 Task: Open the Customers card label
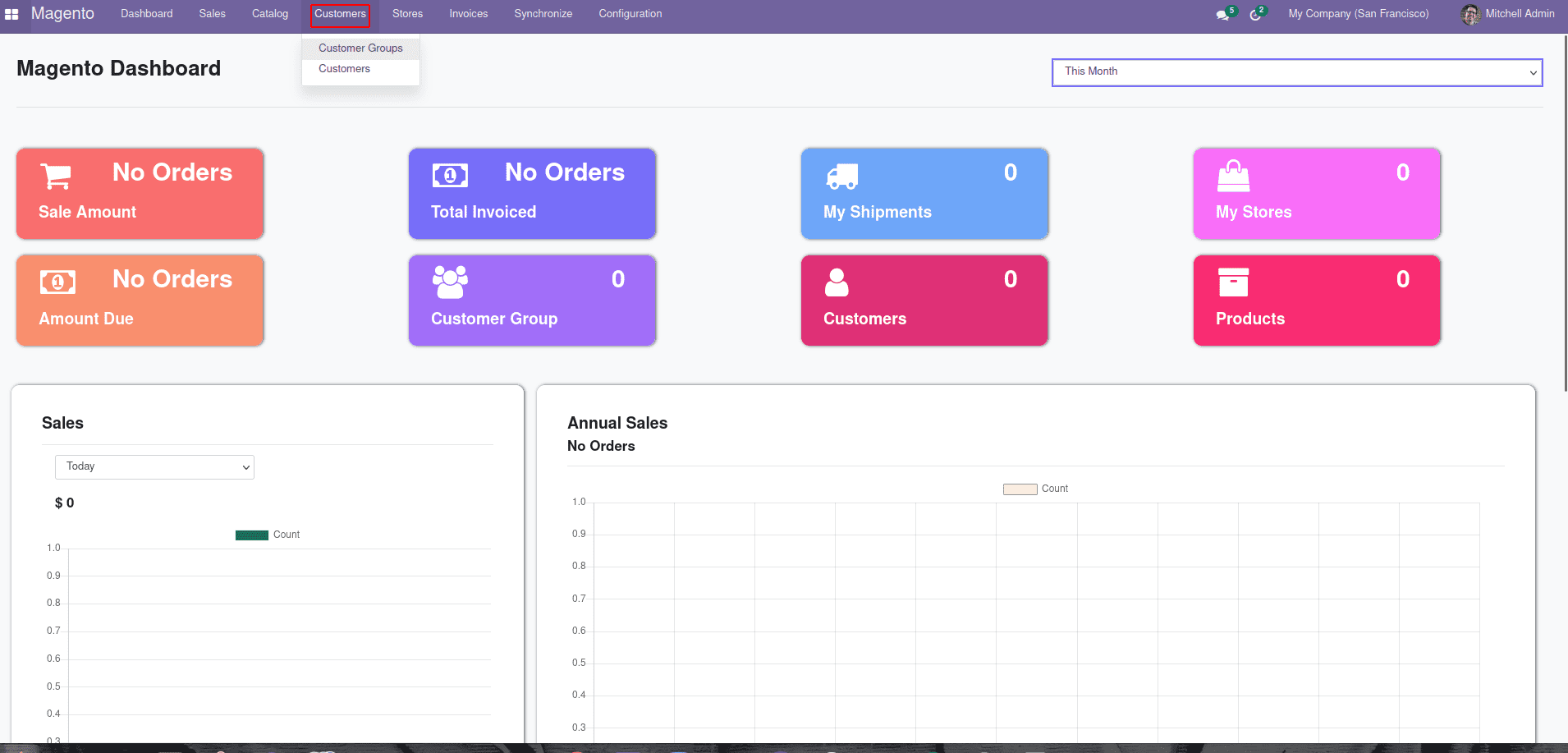864,319
